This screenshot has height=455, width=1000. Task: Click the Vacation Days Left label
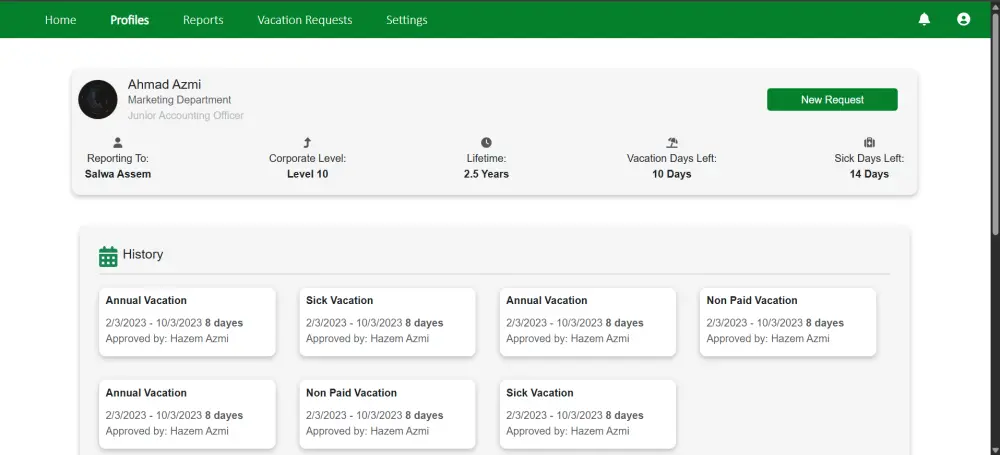point(672,158)
